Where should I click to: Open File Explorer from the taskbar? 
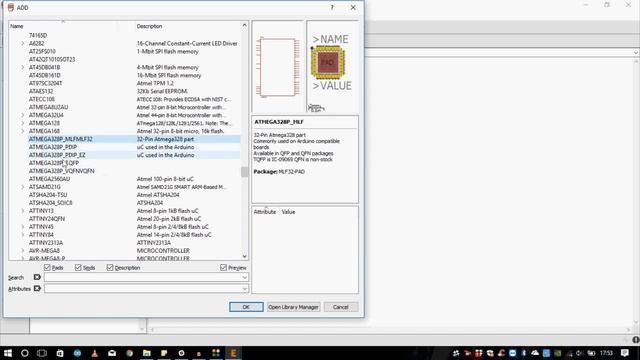147,353
